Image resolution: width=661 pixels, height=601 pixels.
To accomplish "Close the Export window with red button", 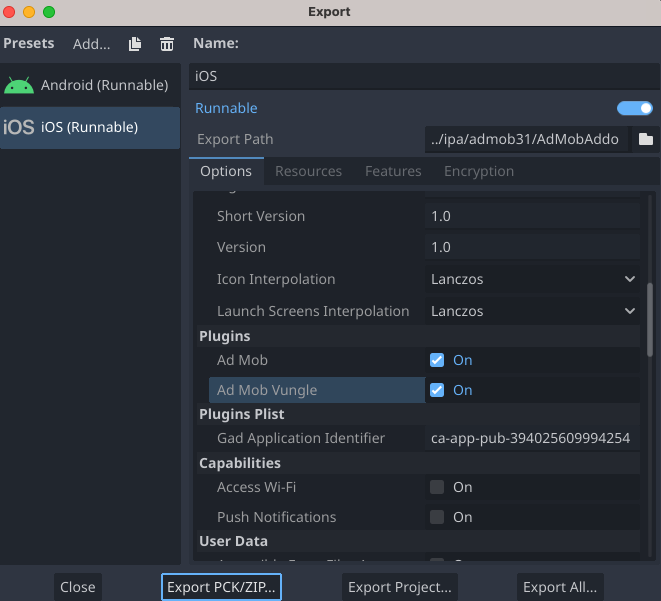I will [x=9, y=12].
